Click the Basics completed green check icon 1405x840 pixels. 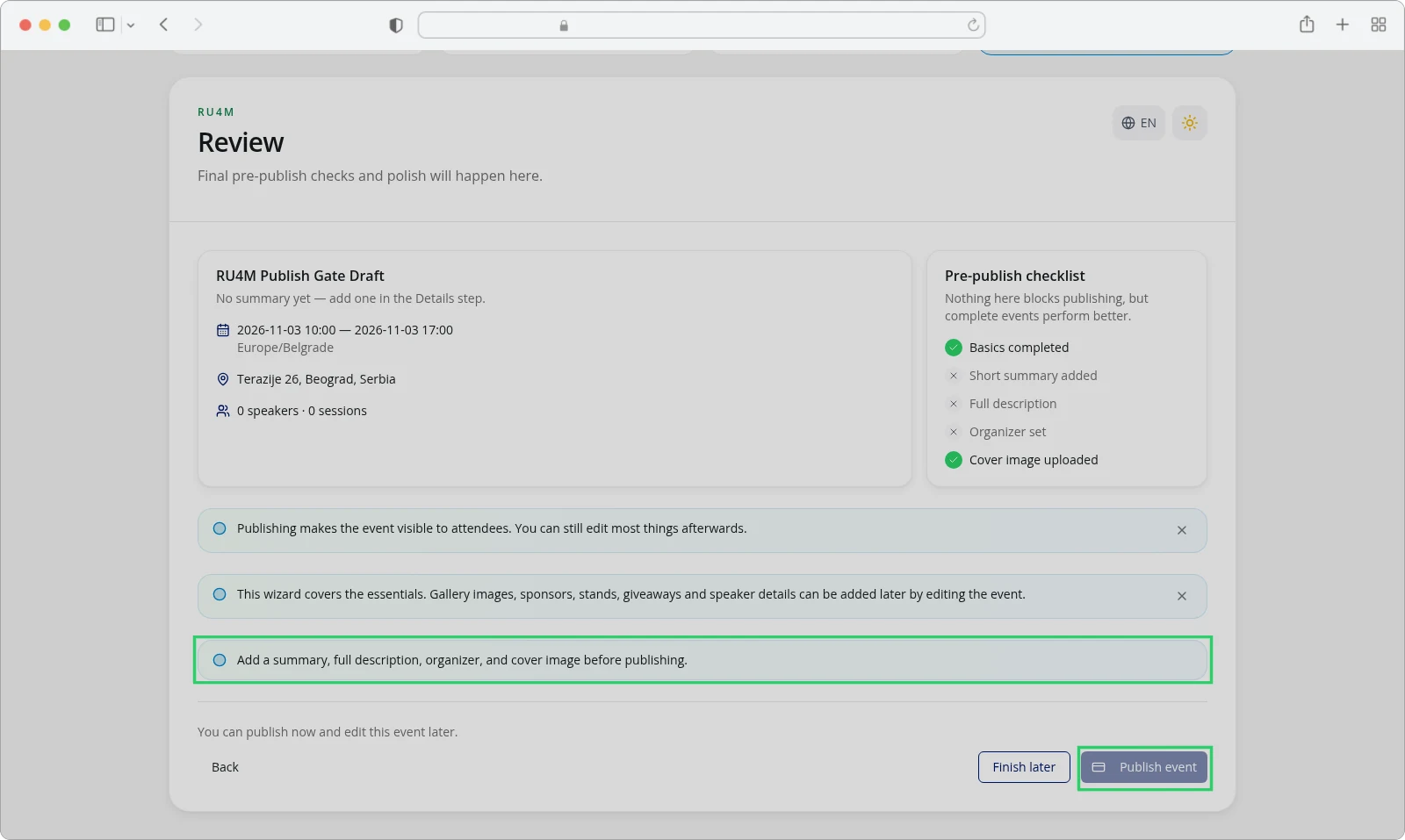point(954,348)
